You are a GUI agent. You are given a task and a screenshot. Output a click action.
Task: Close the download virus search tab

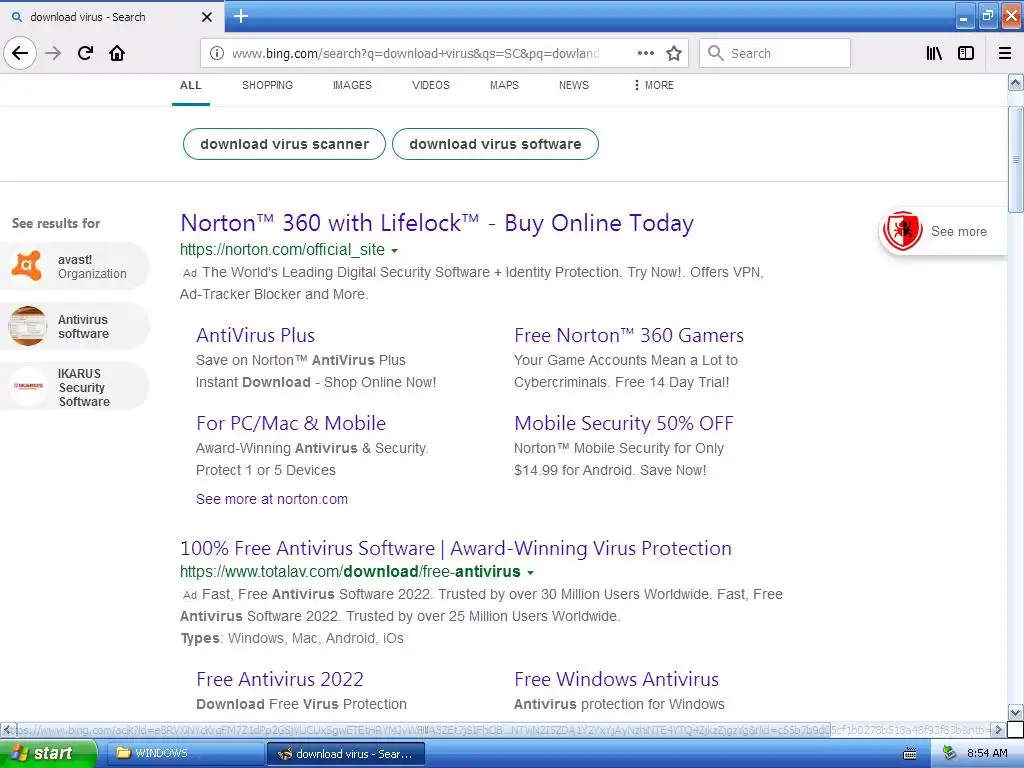(206, 17)
